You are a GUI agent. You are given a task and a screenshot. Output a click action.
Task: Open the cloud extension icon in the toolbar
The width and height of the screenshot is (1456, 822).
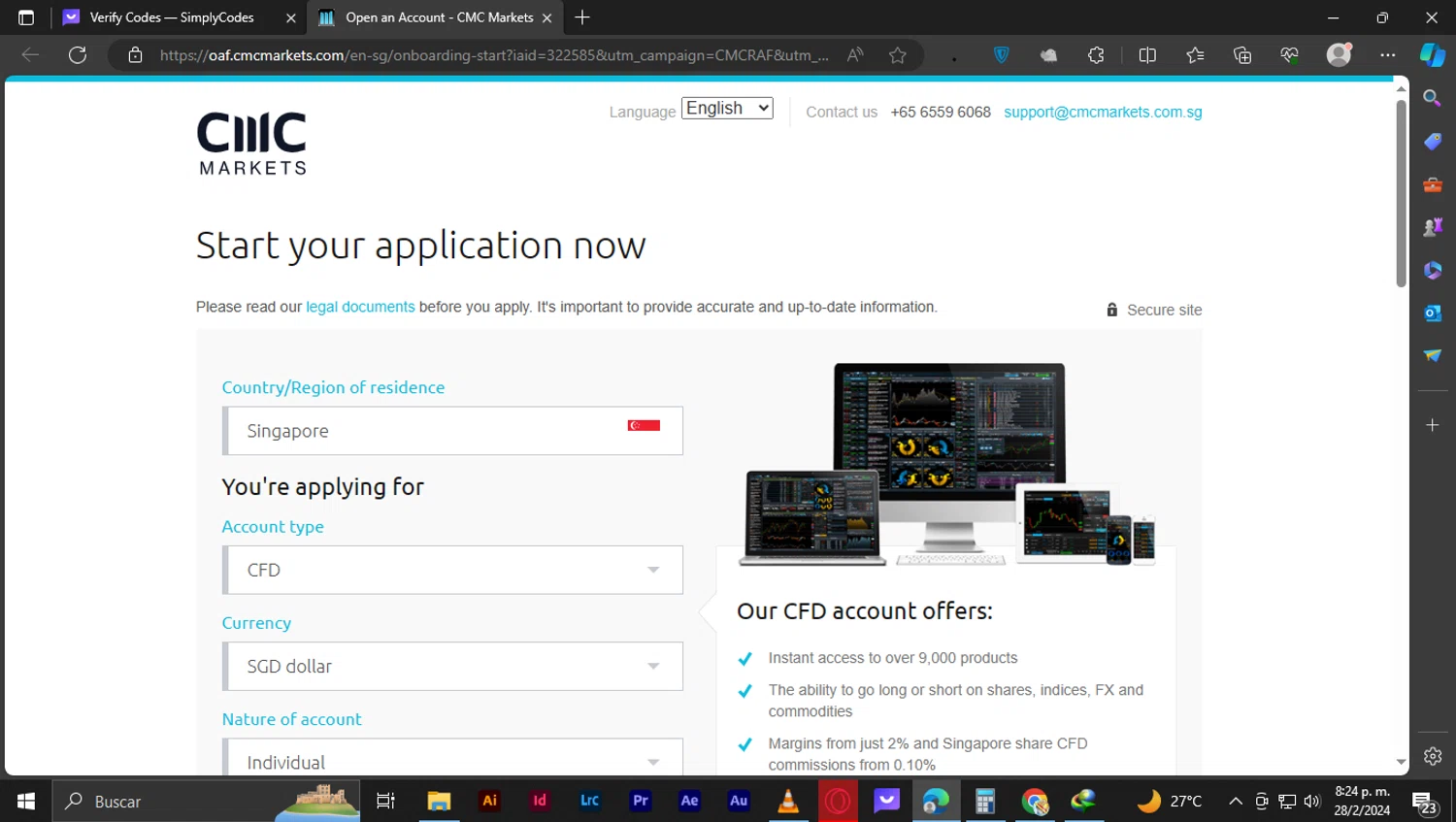click(x=1048, y=54)
